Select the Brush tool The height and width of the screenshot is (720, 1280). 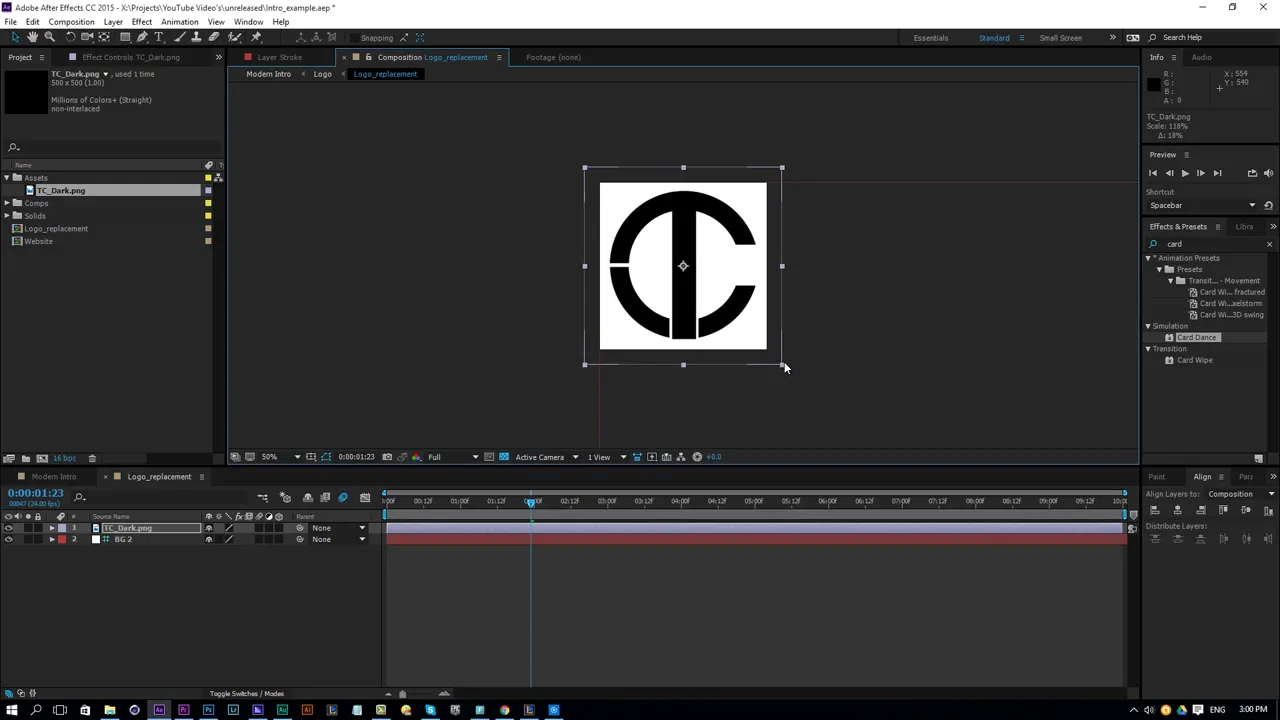pos(180,37)
